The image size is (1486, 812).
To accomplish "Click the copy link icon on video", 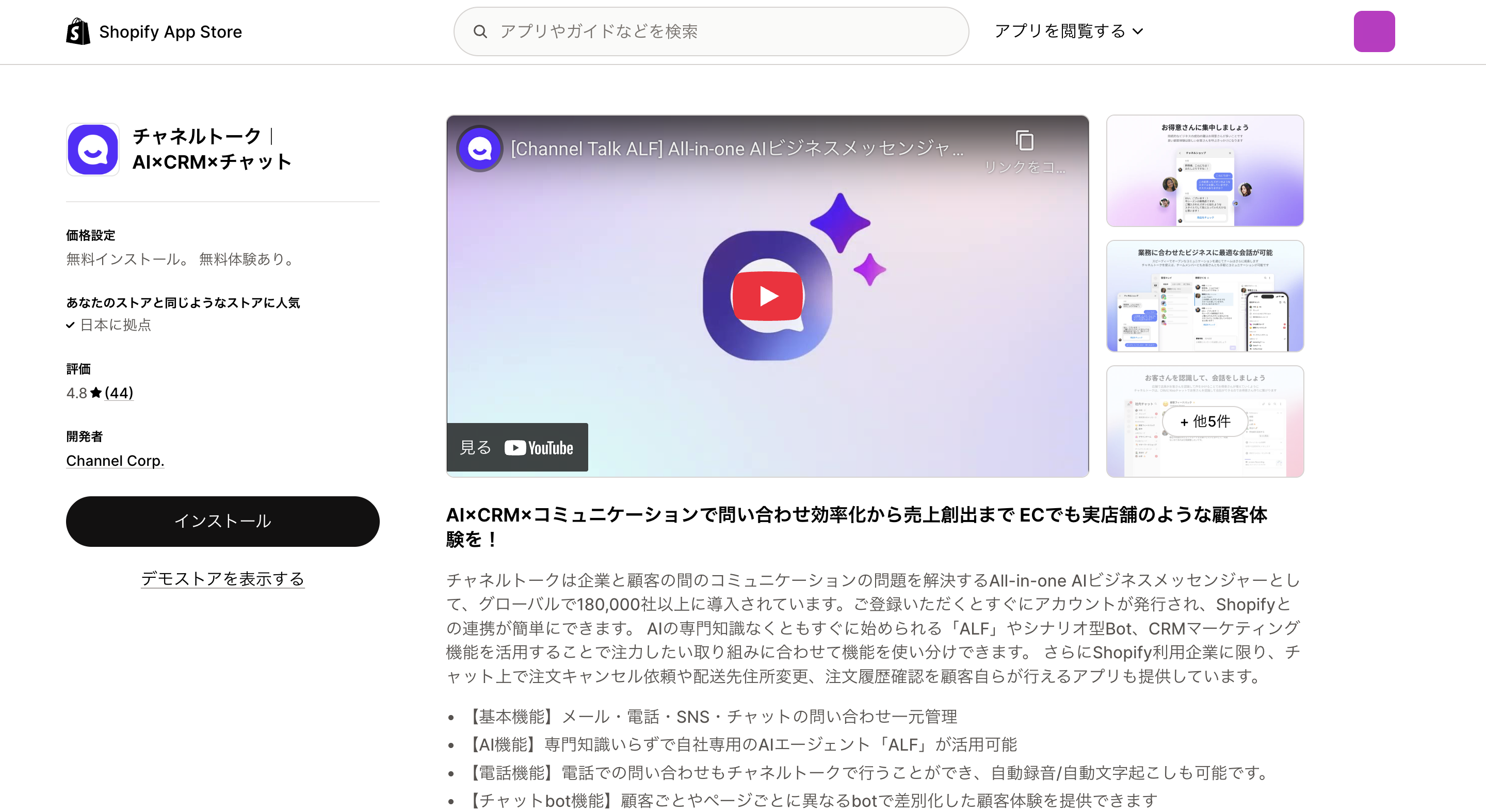I will [x=1025, y=141].
